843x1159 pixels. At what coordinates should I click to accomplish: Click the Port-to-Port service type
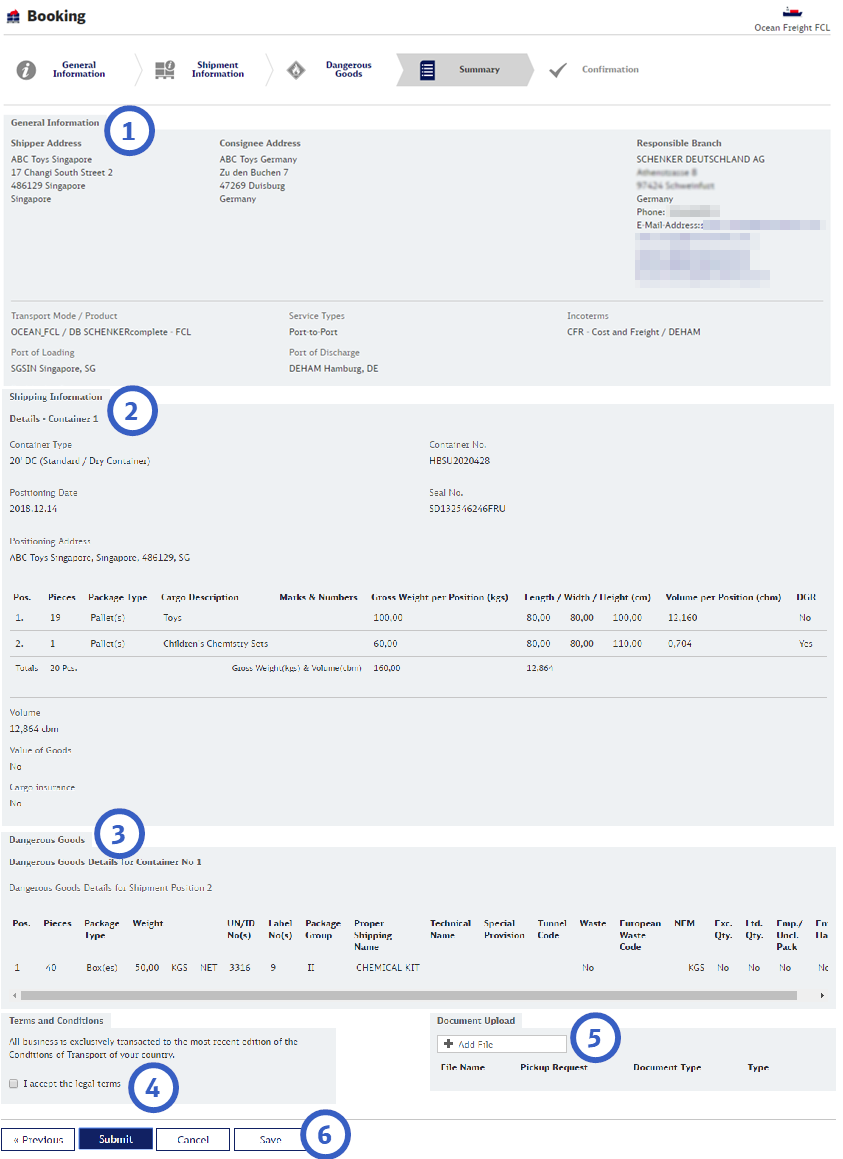(x=313, y=332)
